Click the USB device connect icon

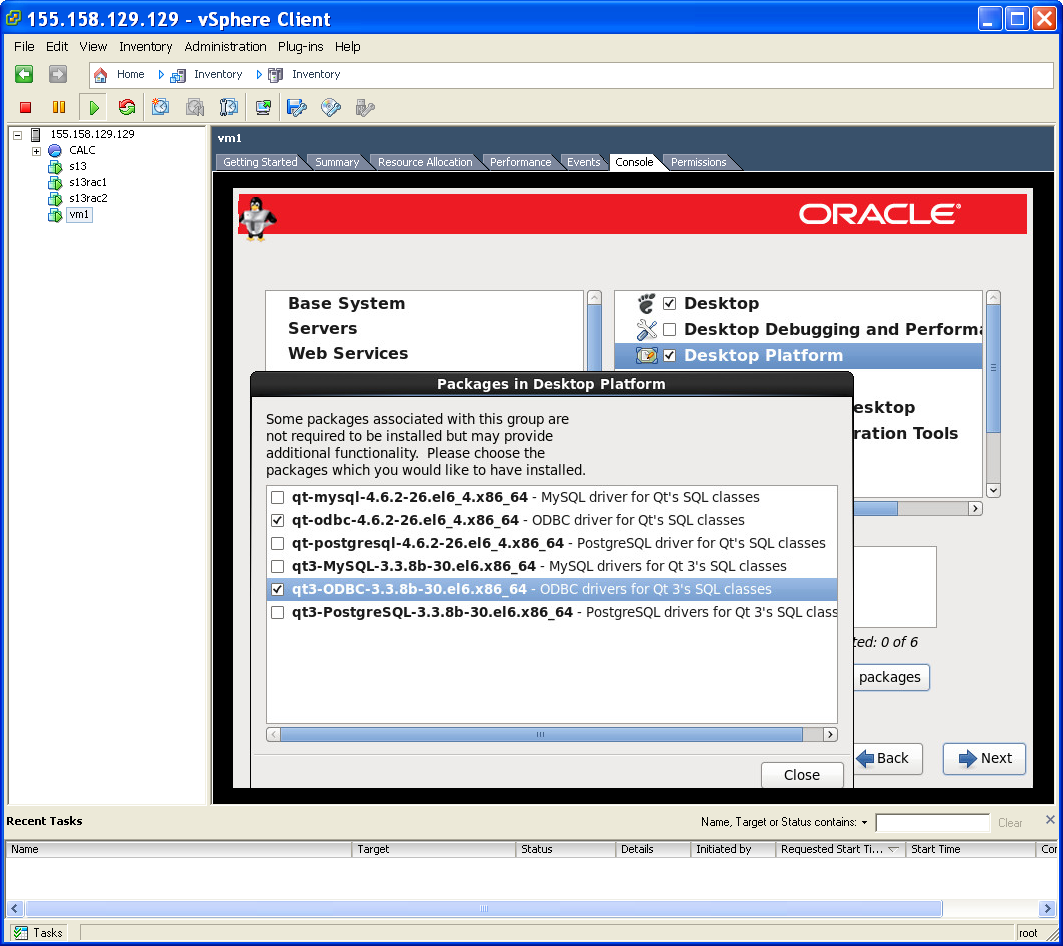click(x=365, y=107)
